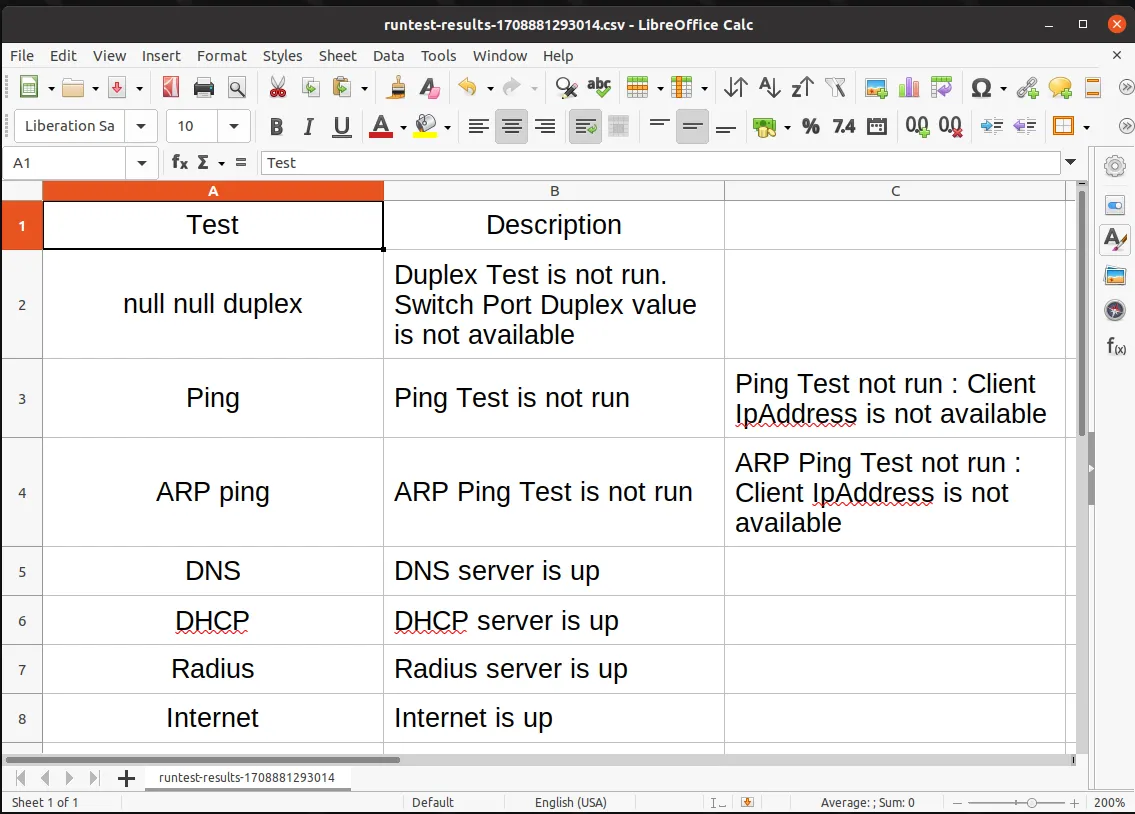
Task: Insert chart icon
Action: [908, 88]
